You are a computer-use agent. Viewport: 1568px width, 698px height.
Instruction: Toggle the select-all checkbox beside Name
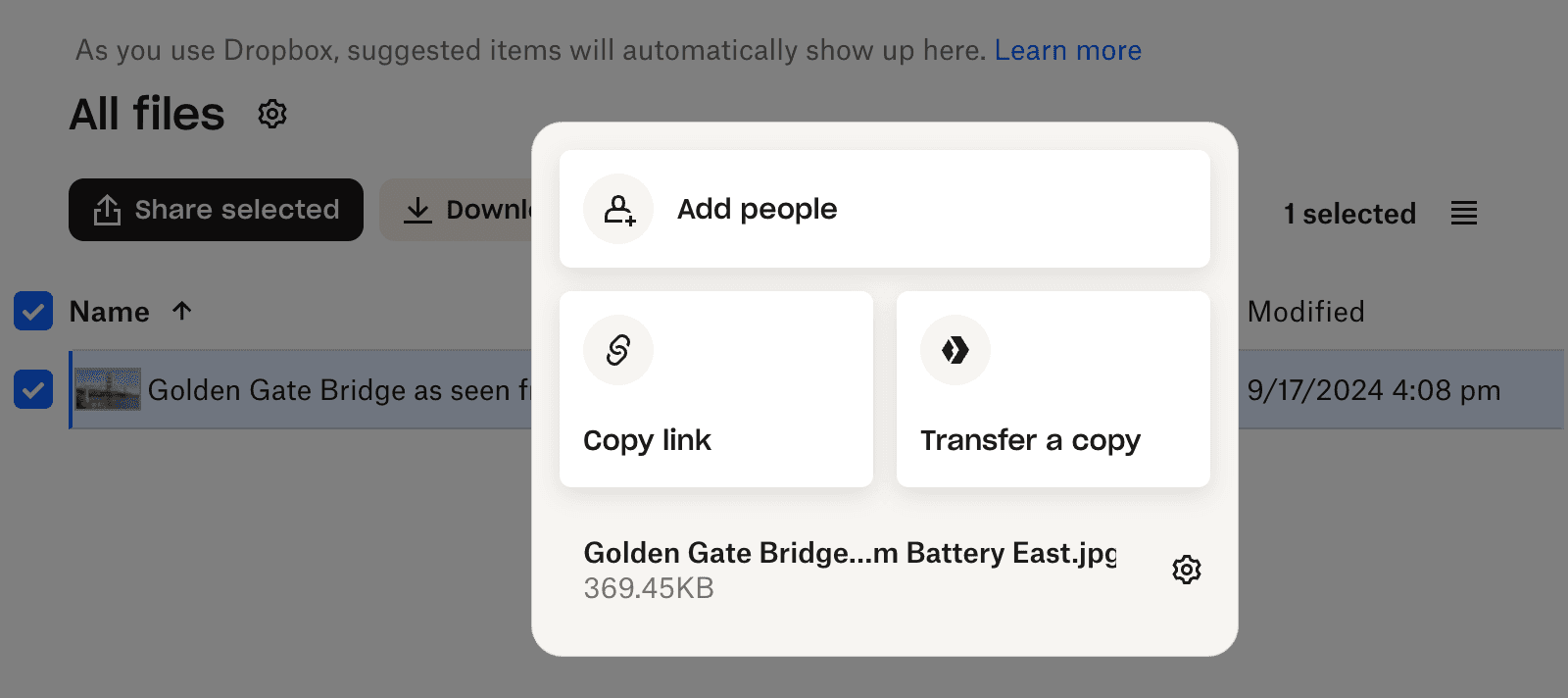coord(33,312)
